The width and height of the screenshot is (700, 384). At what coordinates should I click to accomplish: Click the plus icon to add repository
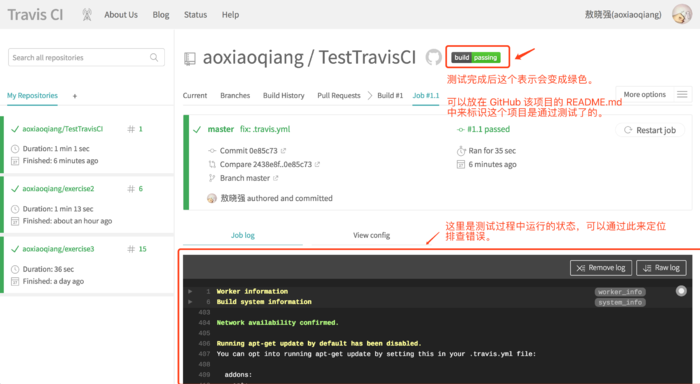[75, 96]
